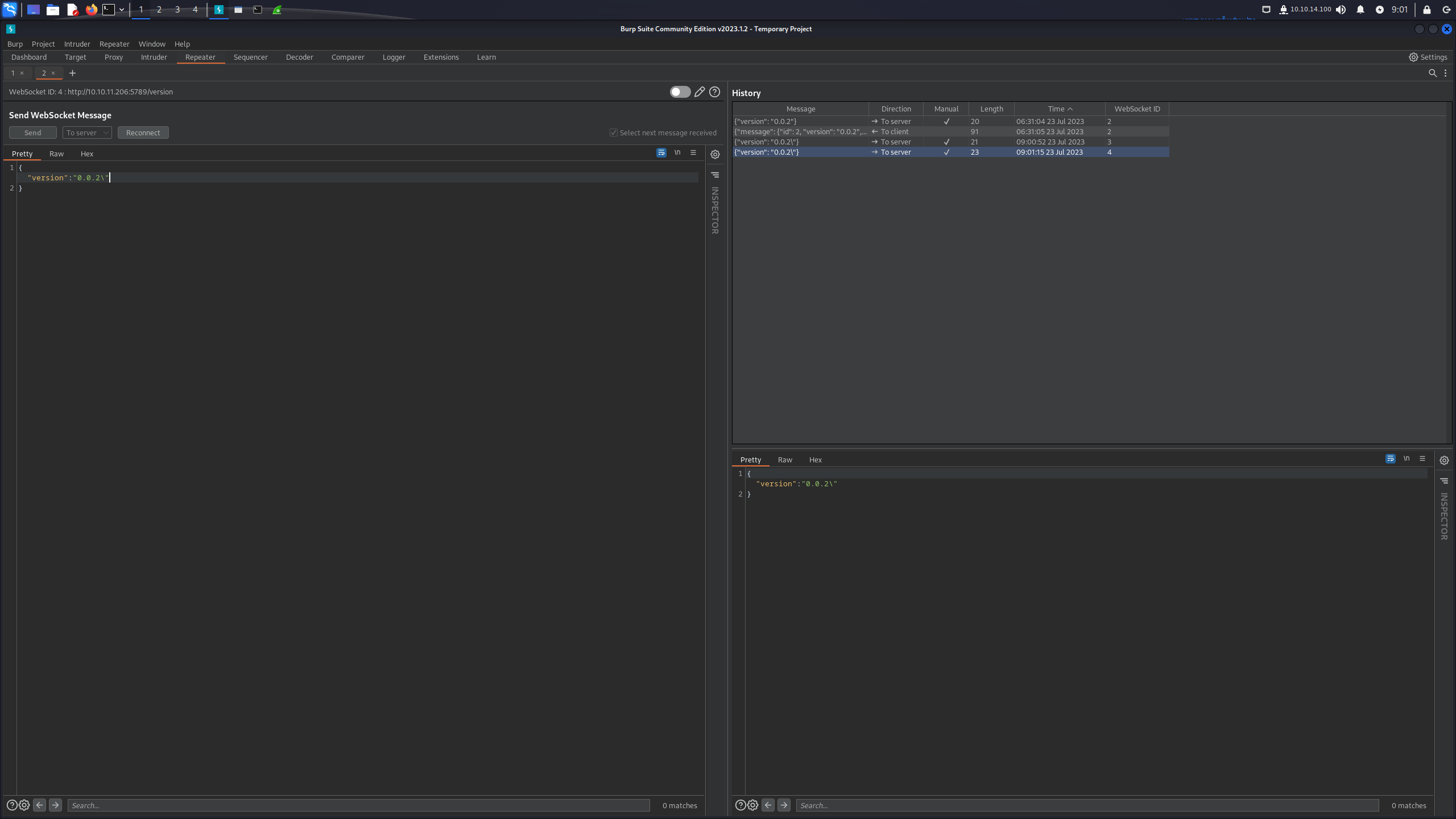Open search settings gear in response pane
This screenshot has height=819, width=1456.
753,805
